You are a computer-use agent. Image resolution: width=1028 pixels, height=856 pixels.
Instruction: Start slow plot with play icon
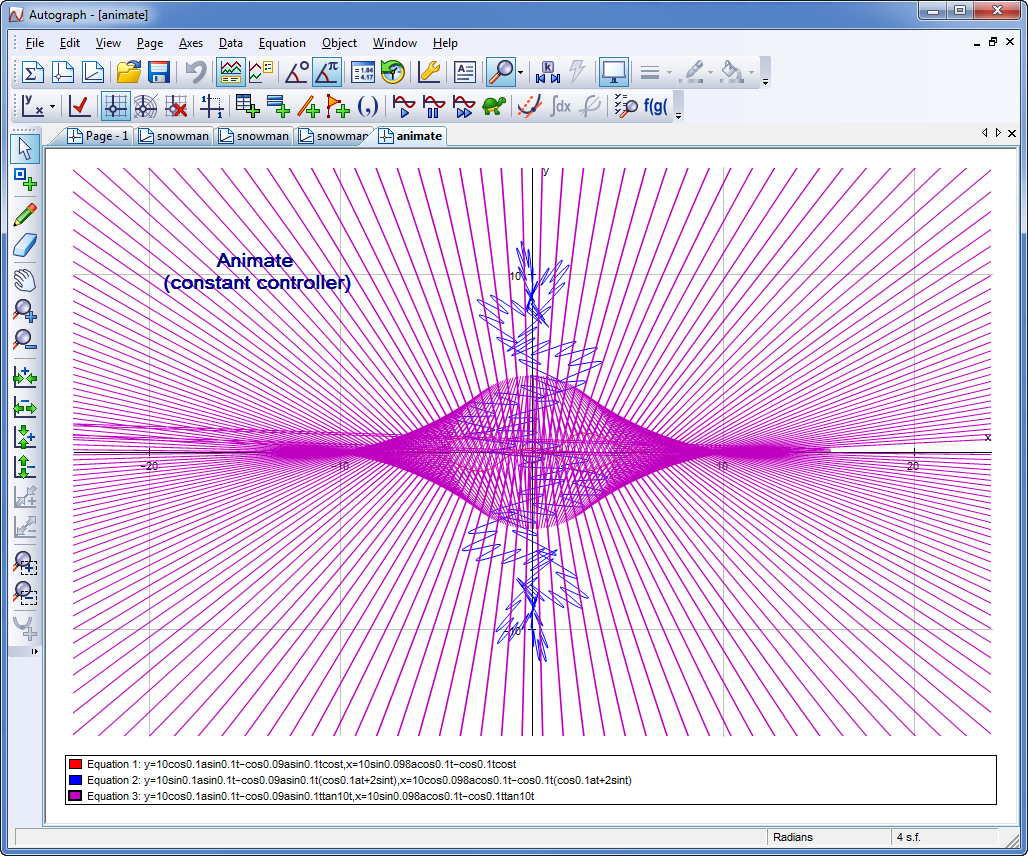[404, 106]
